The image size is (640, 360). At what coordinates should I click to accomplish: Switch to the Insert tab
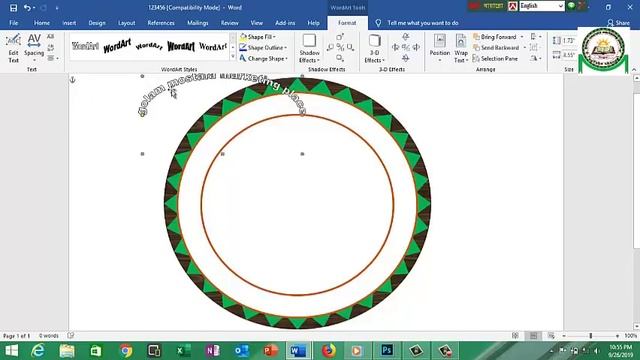[x=69, y=23]
